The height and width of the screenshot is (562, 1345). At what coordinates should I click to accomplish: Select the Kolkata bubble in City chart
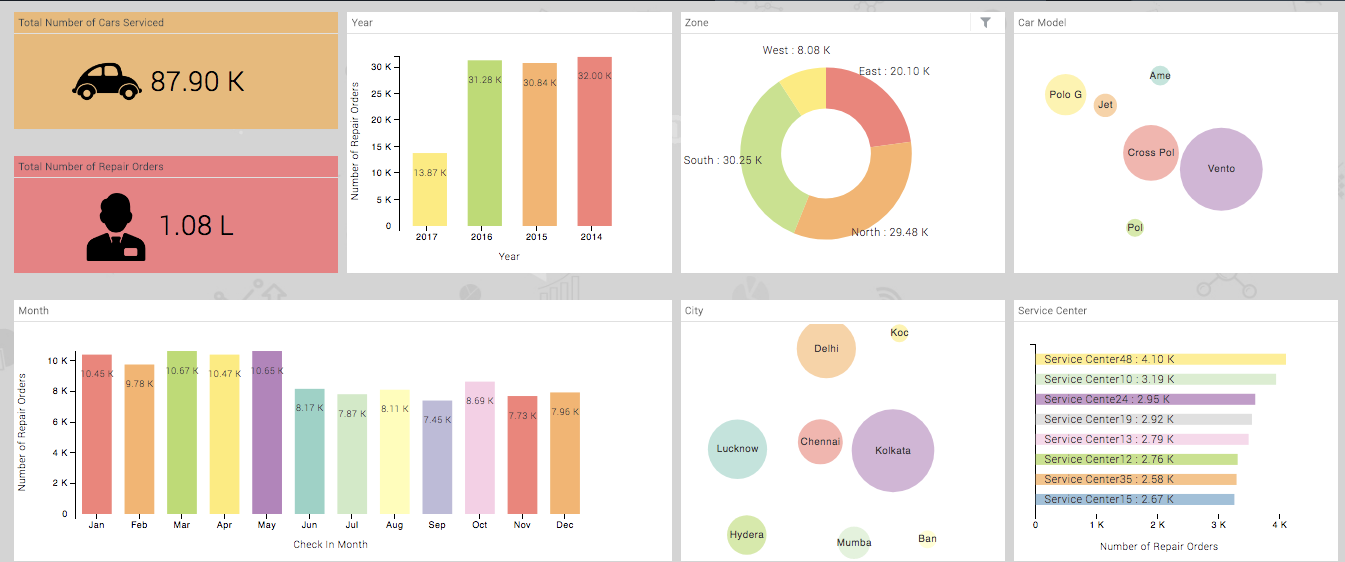point(893,450)
